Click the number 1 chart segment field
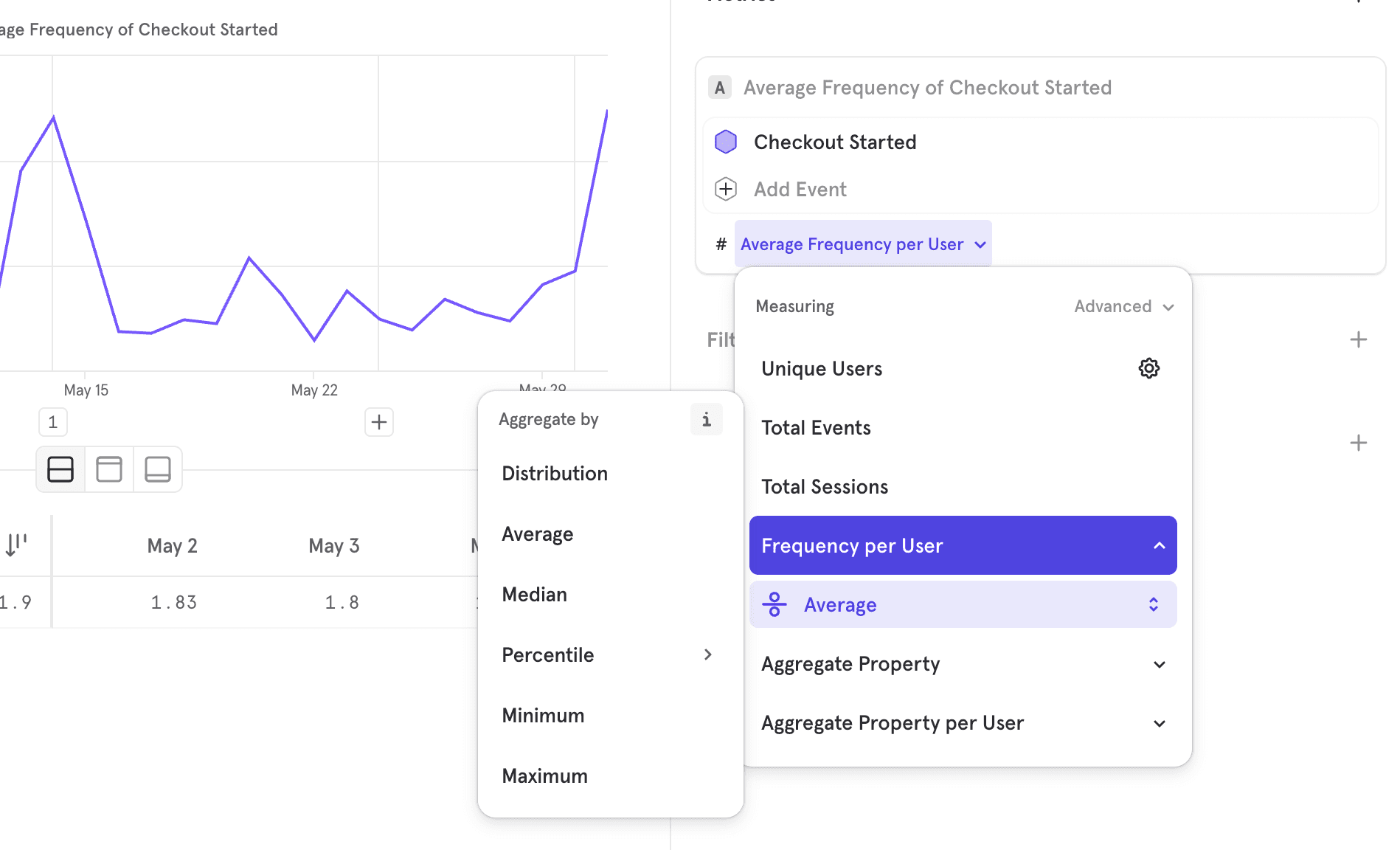Screen dimensions: 1400x850 point(52,421)
